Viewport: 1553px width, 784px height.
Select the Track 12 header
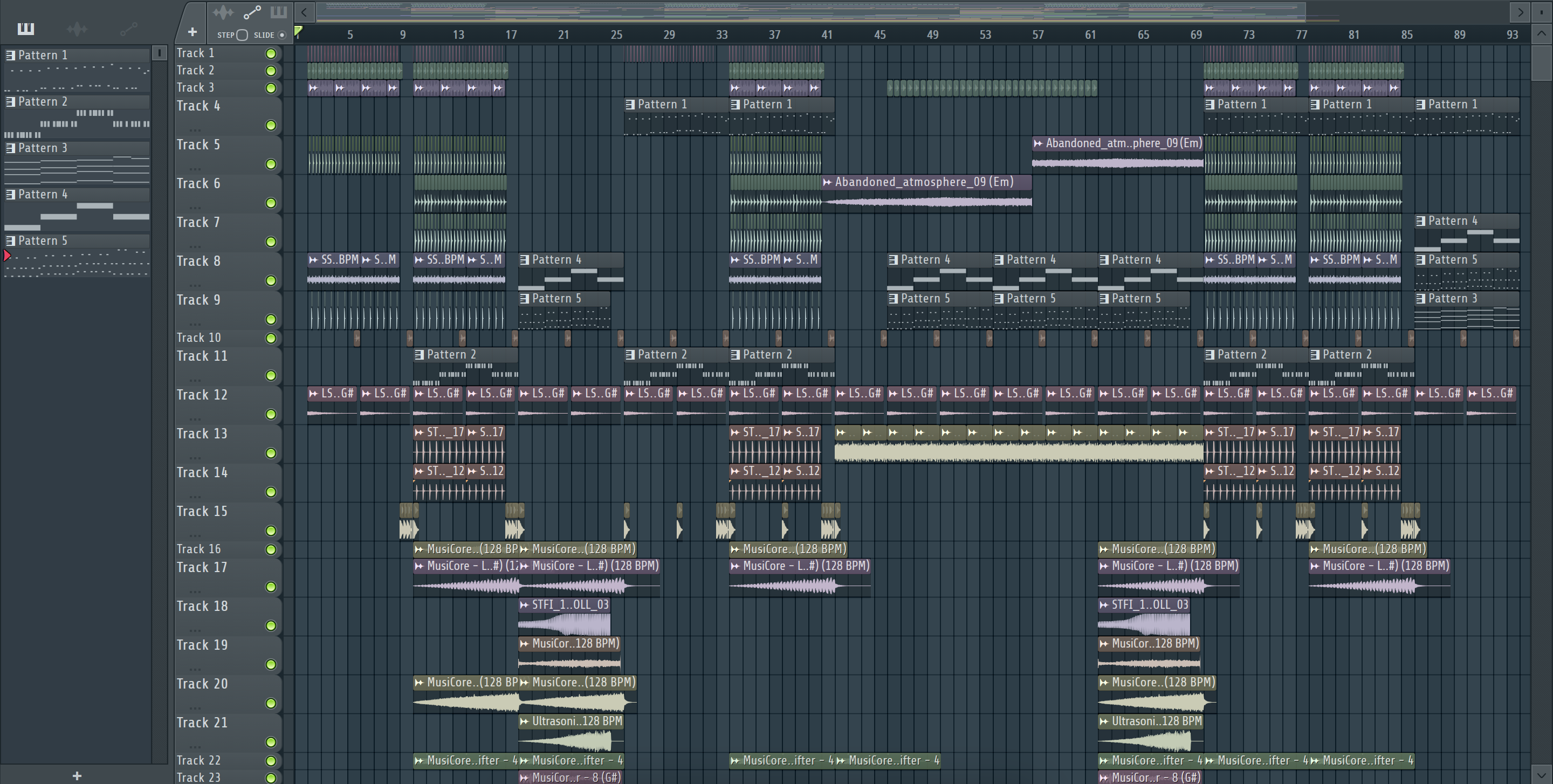point(228,405)
